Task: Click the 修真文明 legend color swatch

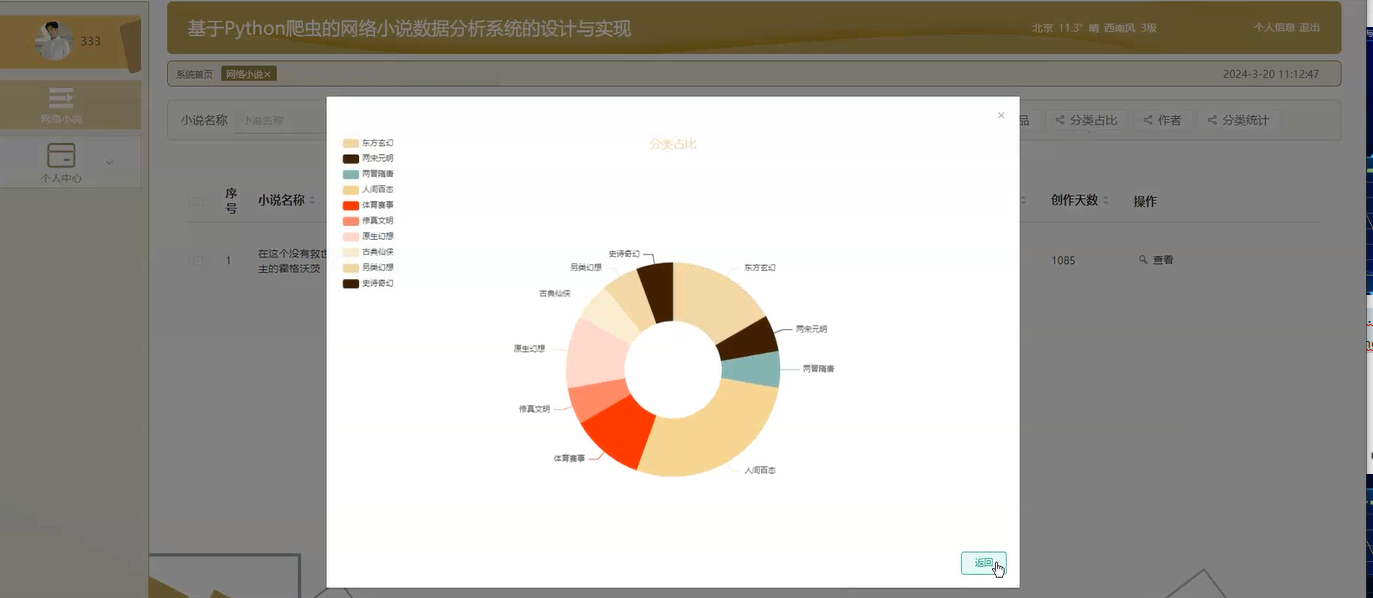Action: [x=352, y=221]
